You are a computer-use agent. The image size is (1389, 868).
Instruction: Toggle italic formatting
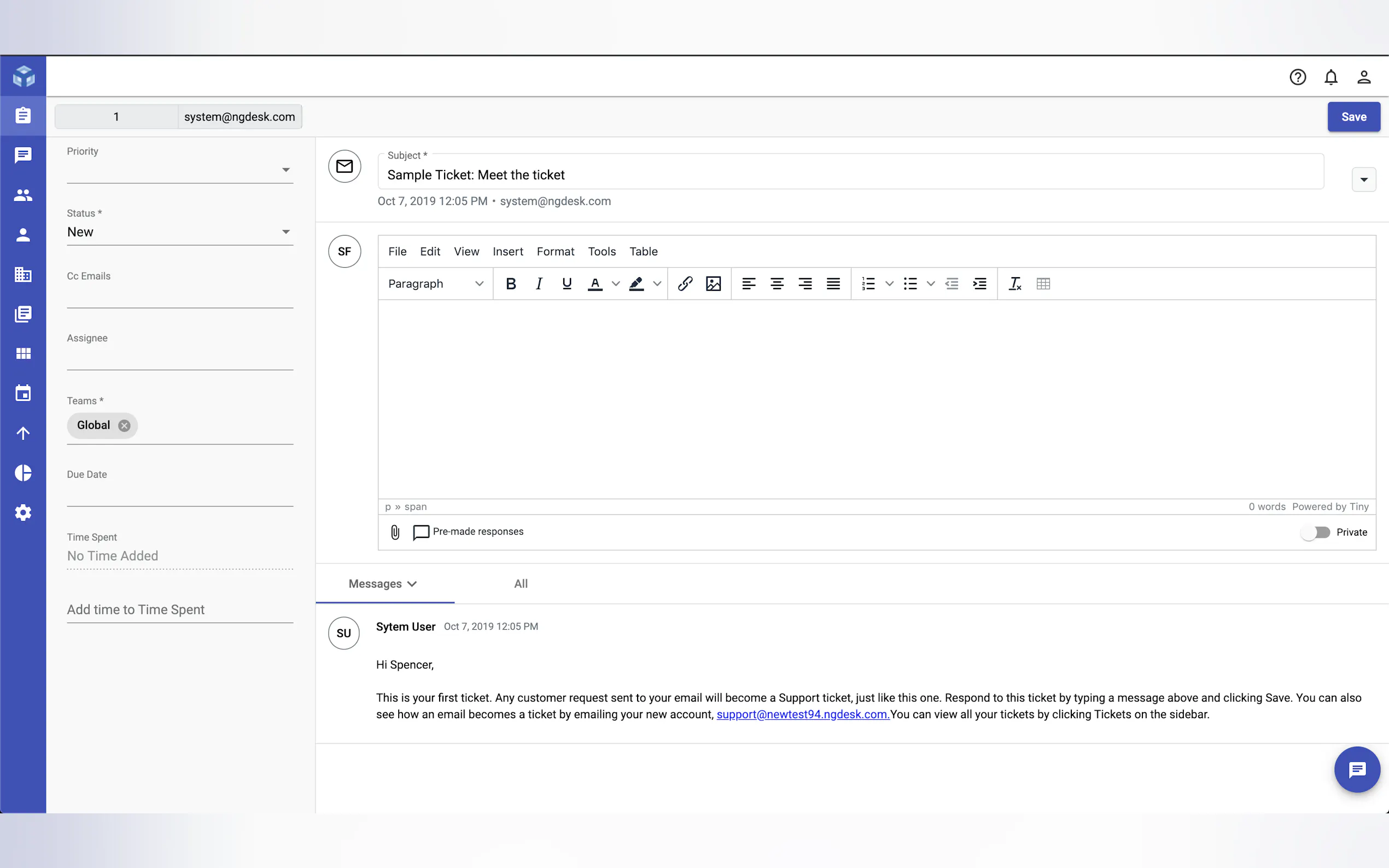tap(539, 284)
